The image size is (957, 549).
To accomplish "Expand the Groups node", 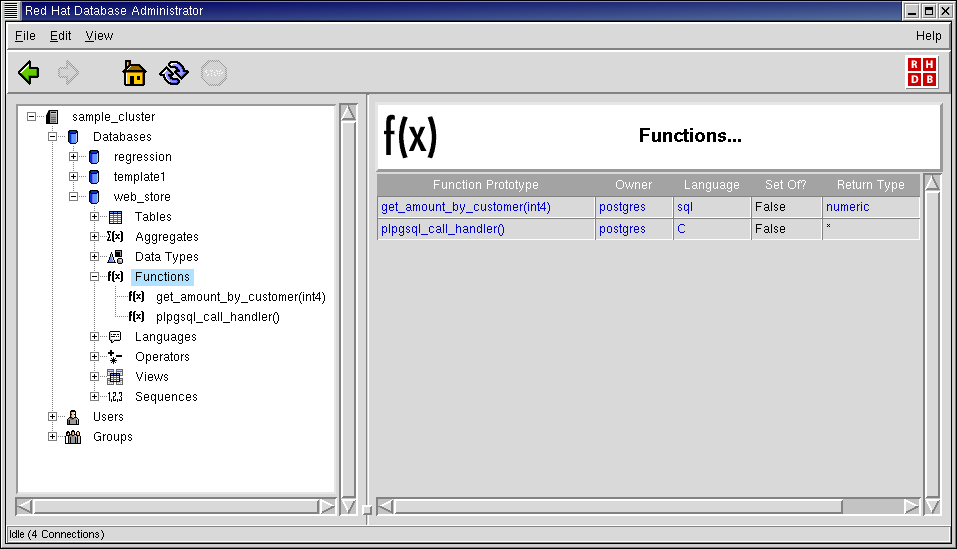I will point(52,437).
